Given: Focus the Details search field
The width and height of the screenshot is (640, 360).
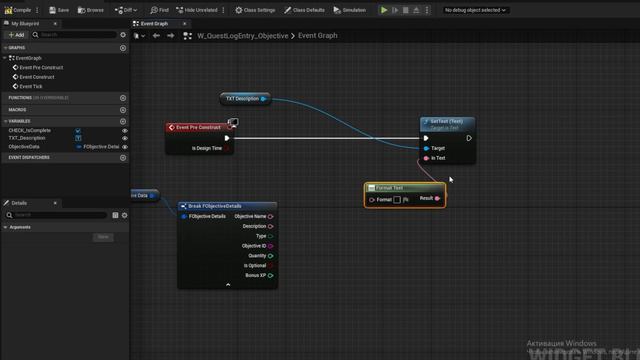Looking at the screenshot, I should (x=56, y=215).
